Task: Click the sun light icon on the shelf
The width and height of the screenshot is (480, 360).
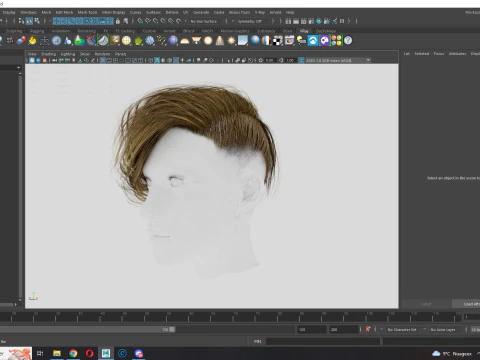Action: [231, 41]
